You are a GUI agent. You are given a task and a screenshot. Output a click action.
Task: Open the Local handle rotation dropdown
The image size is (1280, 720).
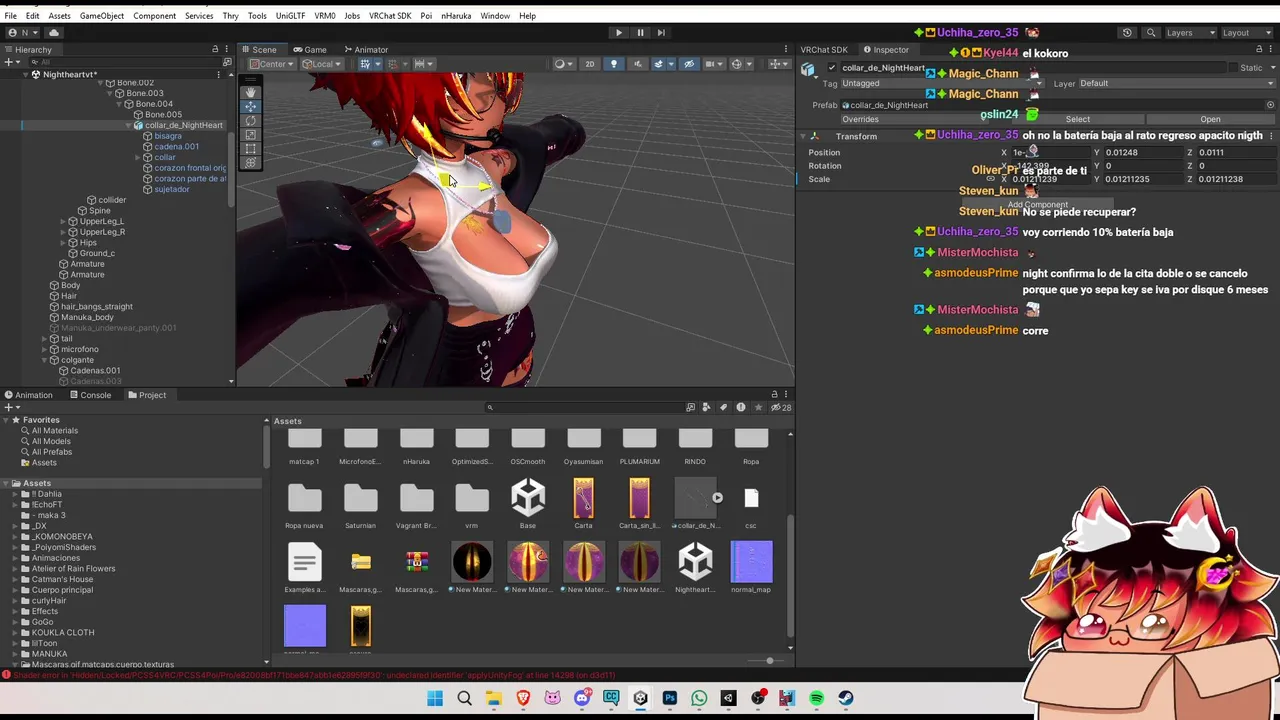pyautogui.click(x=322, y=64)
